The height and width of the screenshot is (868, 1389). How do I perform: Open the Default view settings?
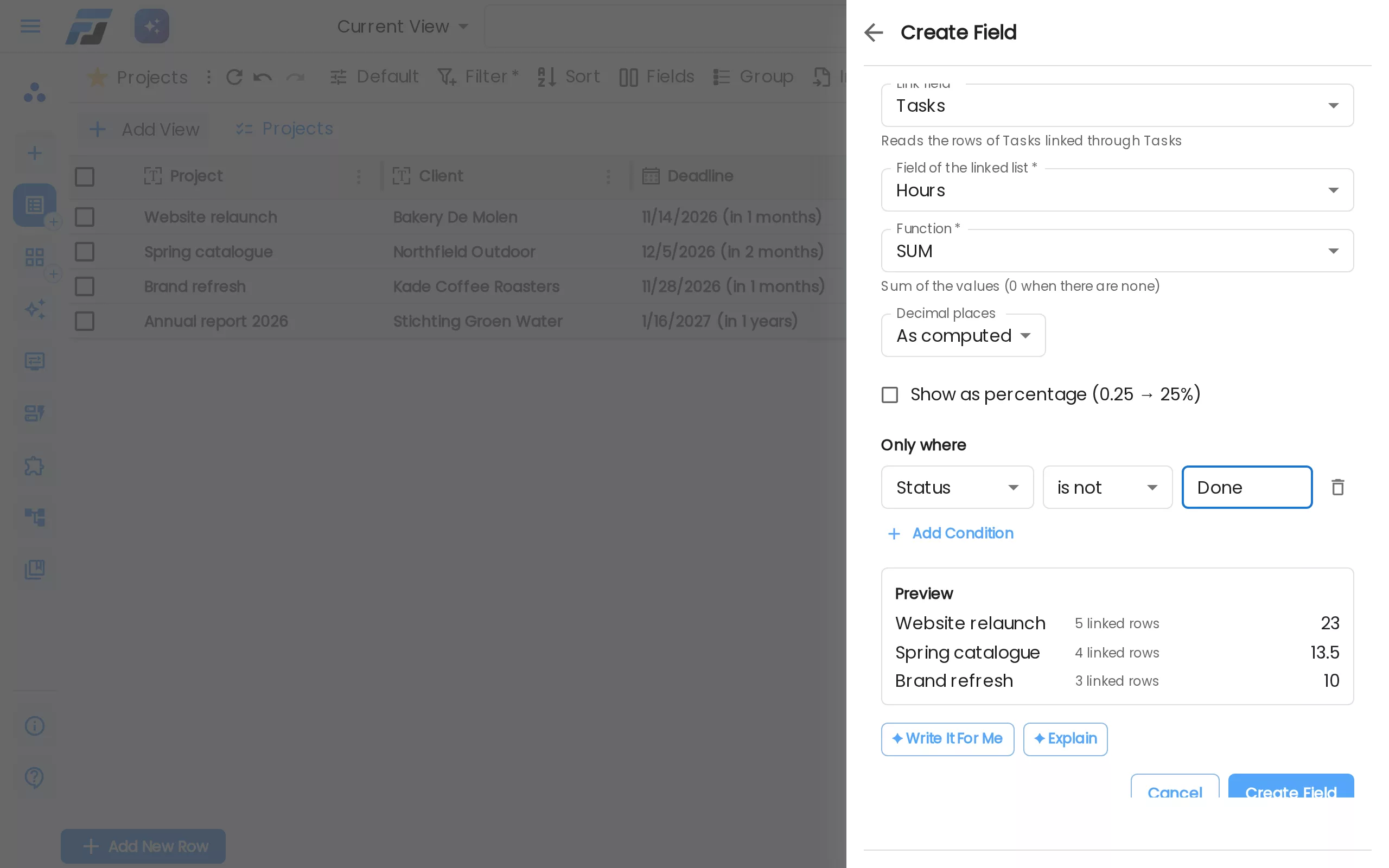click(x=374, y=77)
